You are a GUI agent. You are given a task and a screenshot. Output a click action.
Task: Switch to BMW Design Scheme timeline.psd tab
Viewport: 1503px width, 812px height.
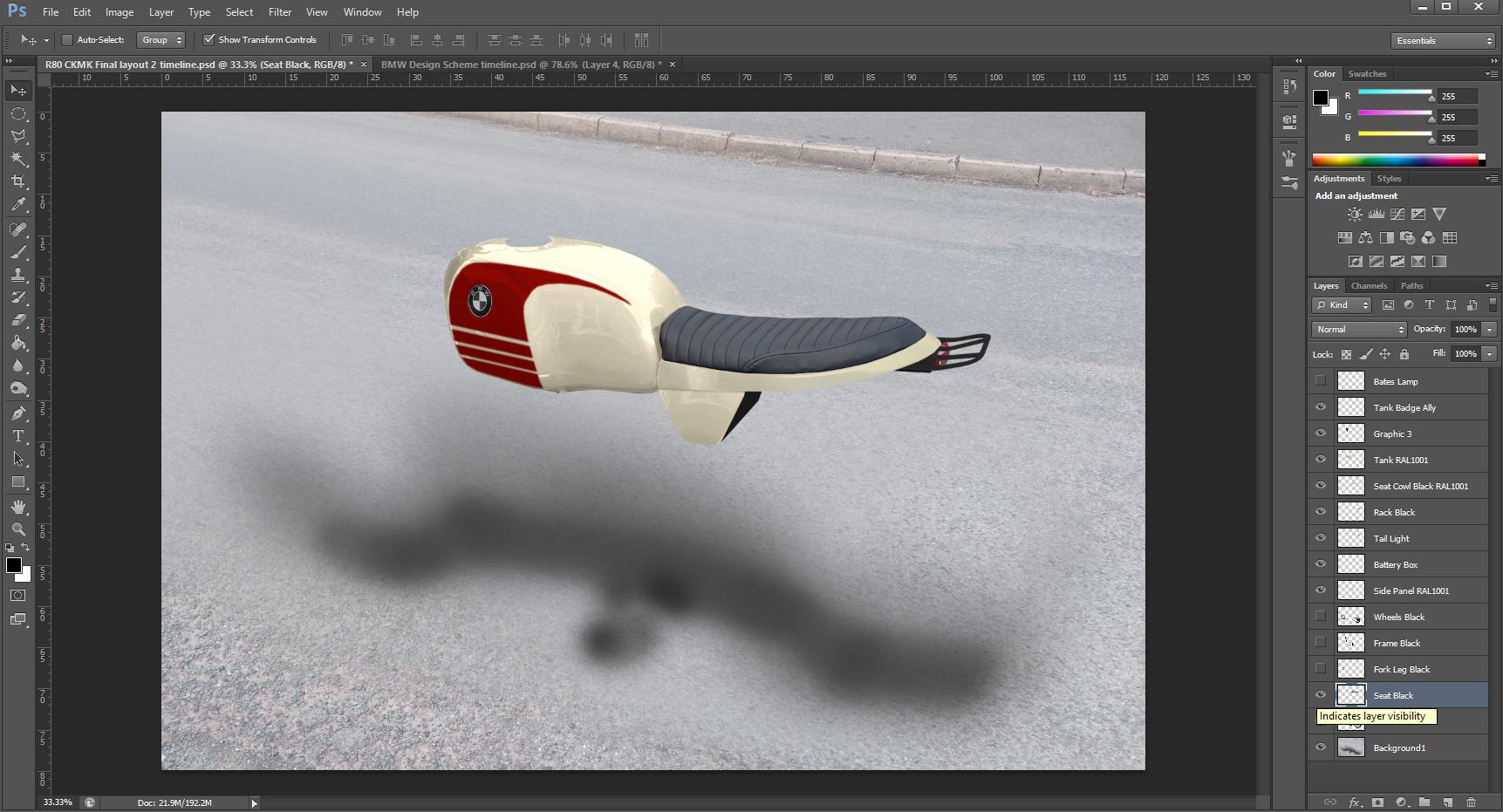[x=521, y=65]
